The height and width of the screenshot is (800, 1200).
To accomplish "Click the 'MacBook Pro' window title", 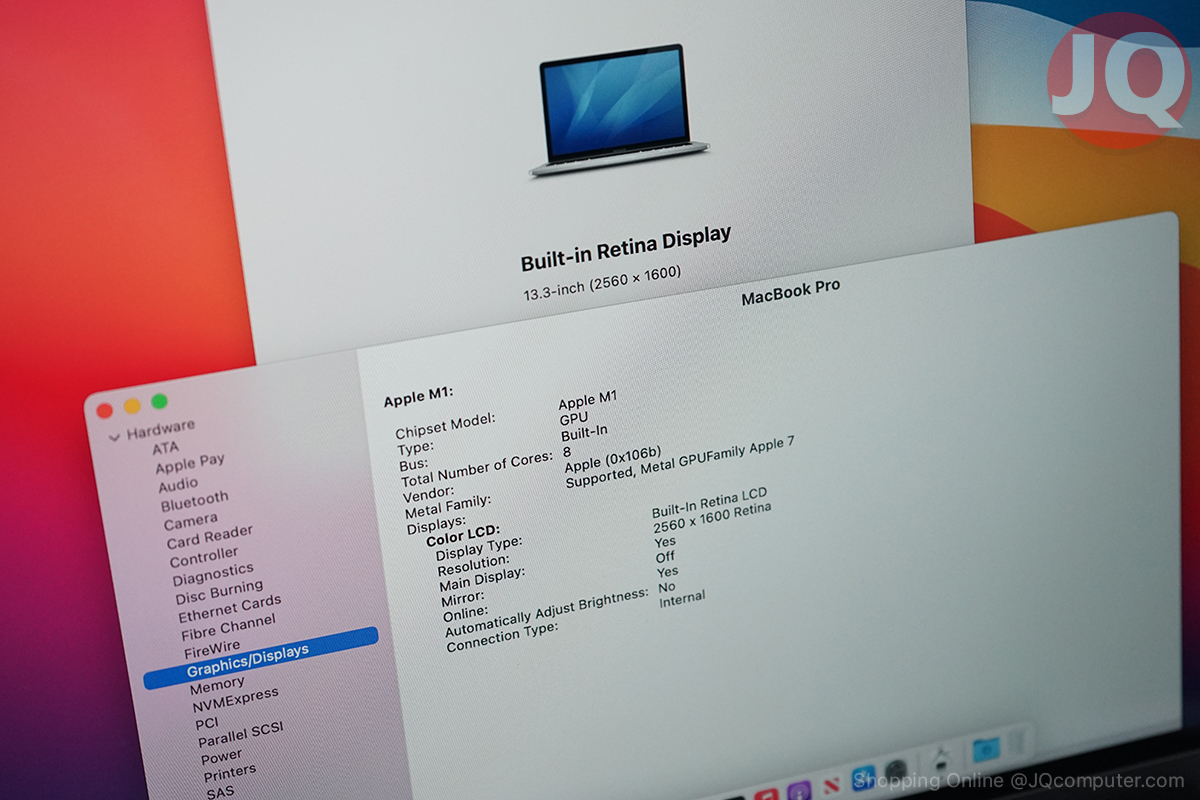I will [791, 293].
